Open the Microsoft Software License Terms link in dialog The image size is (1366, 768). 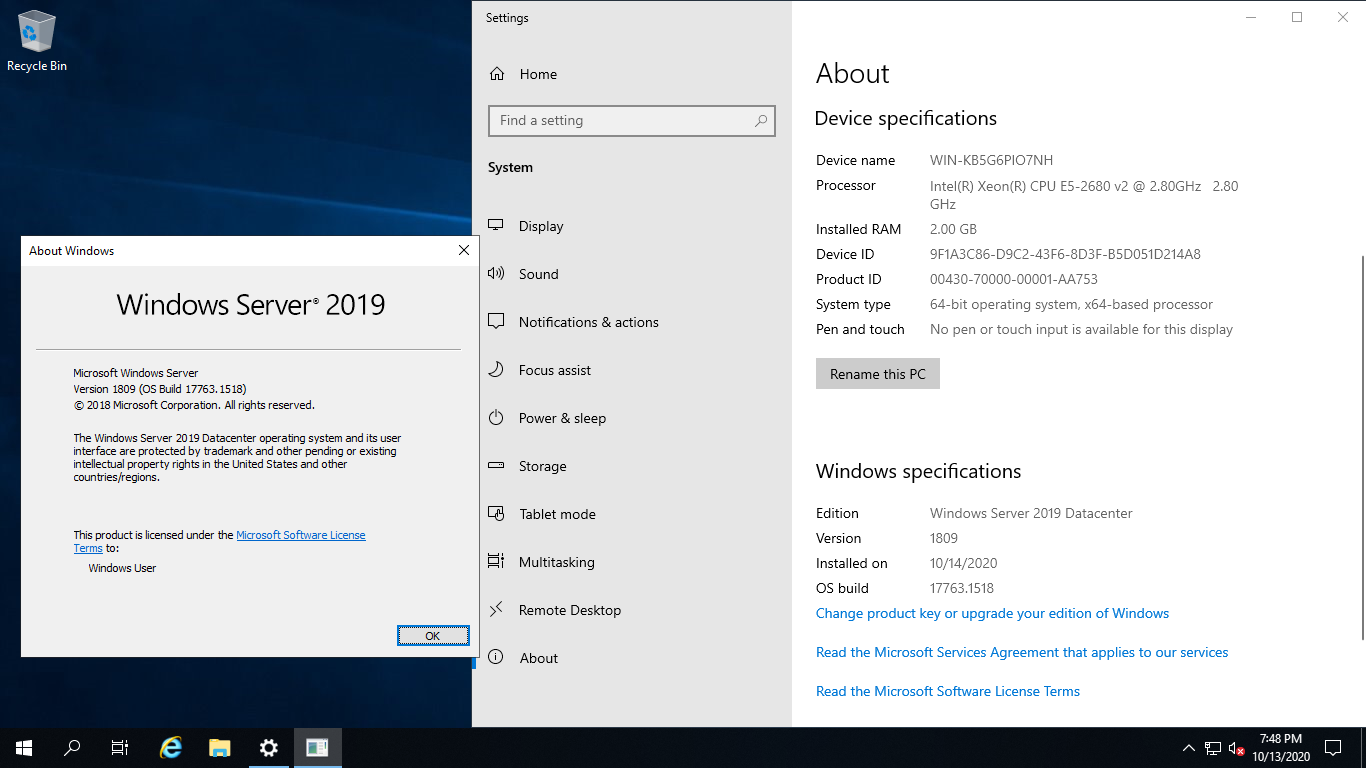click(301, 535)
